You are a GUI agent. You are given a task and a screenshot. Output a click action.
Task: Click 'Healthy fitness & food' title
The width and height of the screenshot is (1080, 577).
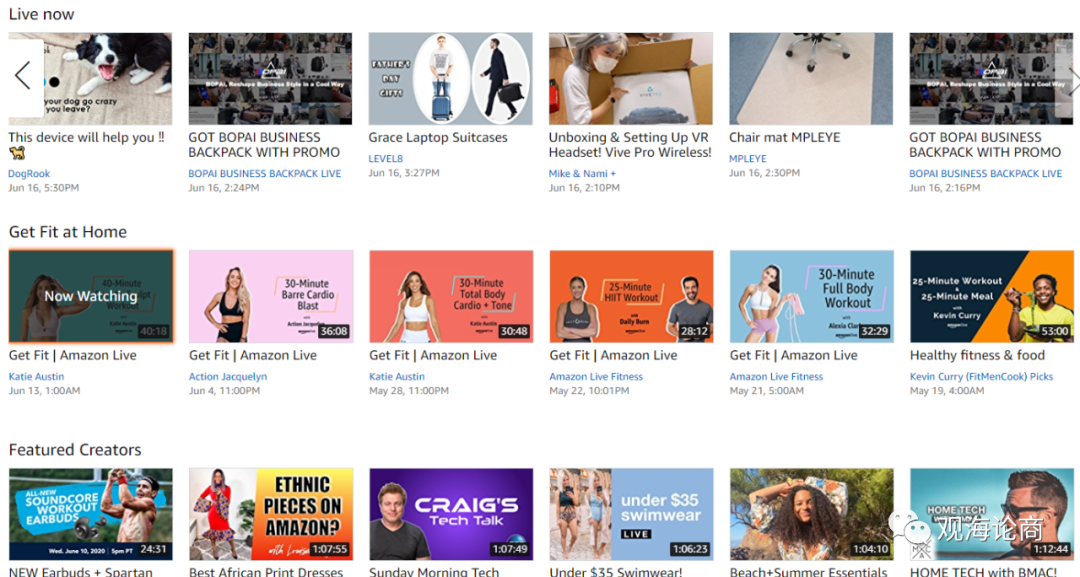[x=977, y=355]
